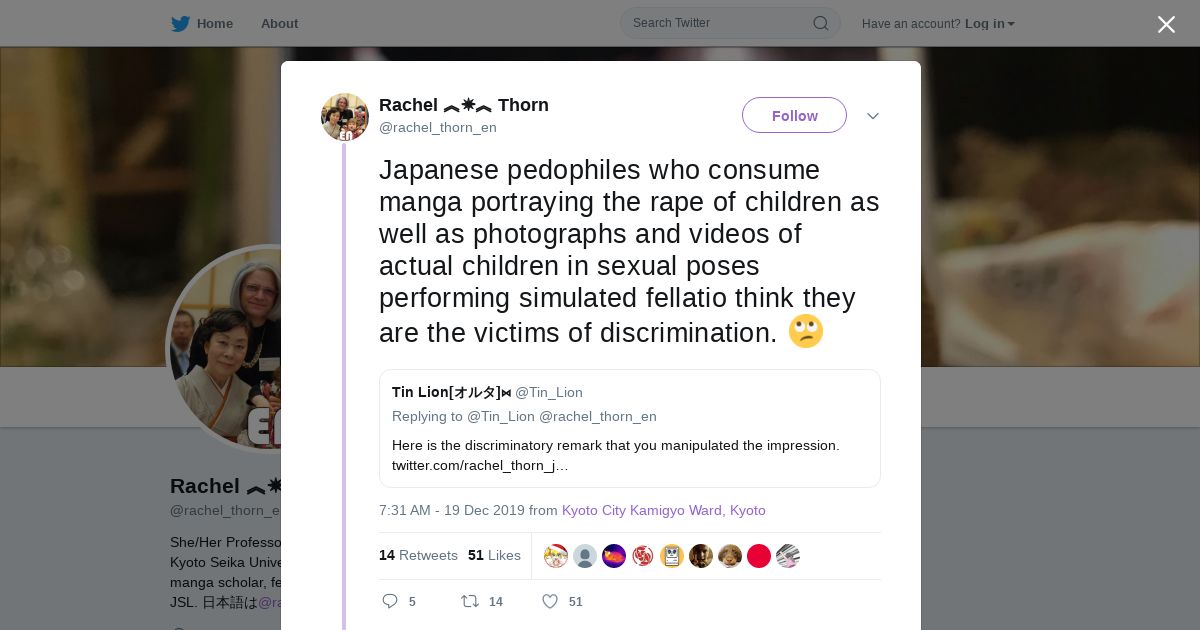Viewport: 1200px width, 630px height.
Task: Expand the tweet options chevron menu
Action: coord(873,116)
